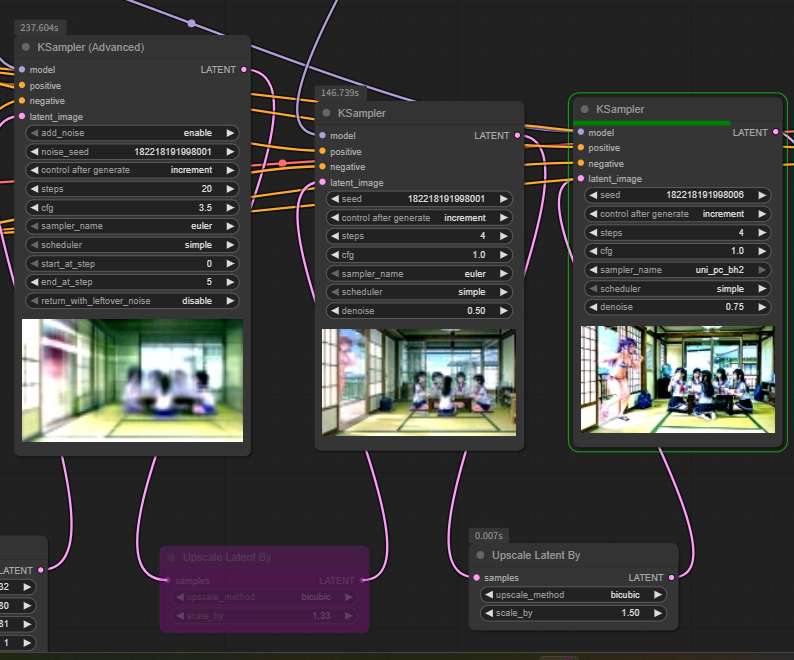Screen dimensions: 794x660
Task: Decrease cfg 3.5 with its left arrow
Action: pos(32,208)
